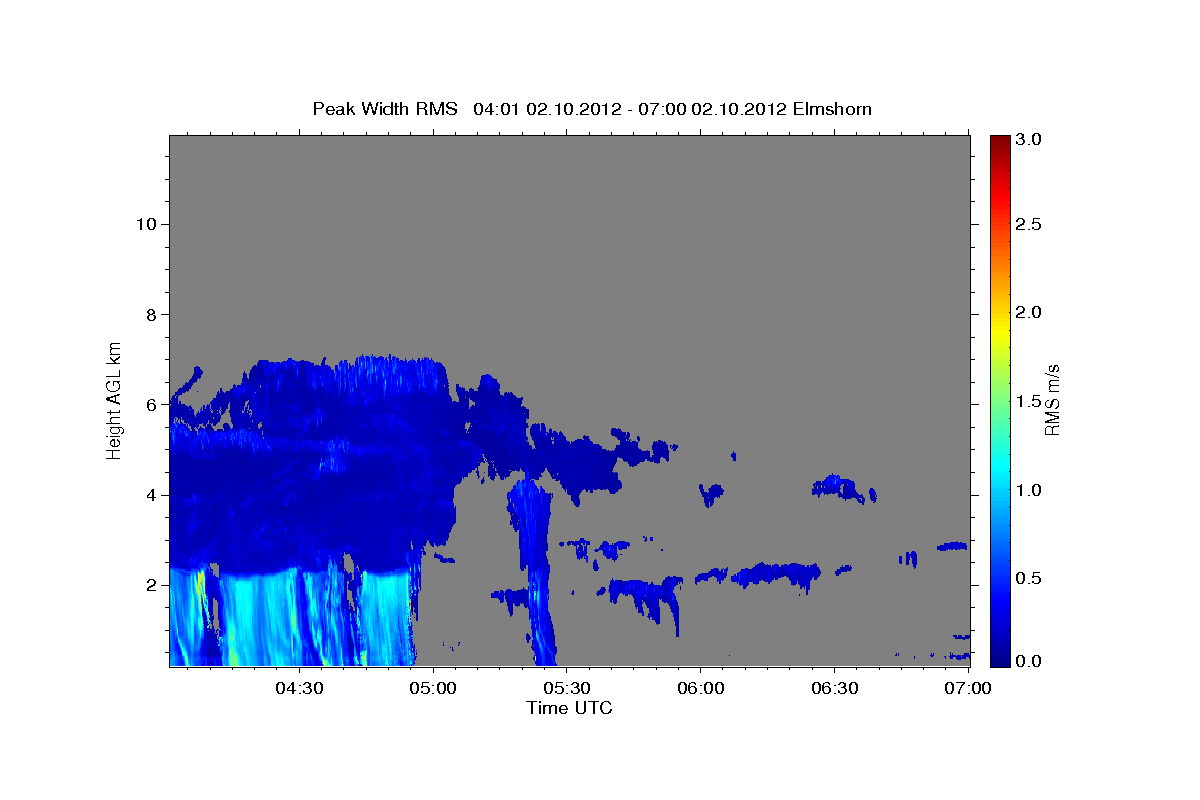Click the colorbar value 2.0

[x=1030, y=312]
